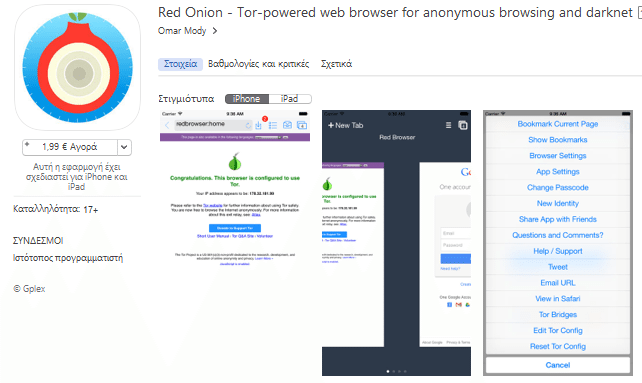Show iPad screenshots

point(290,99)
